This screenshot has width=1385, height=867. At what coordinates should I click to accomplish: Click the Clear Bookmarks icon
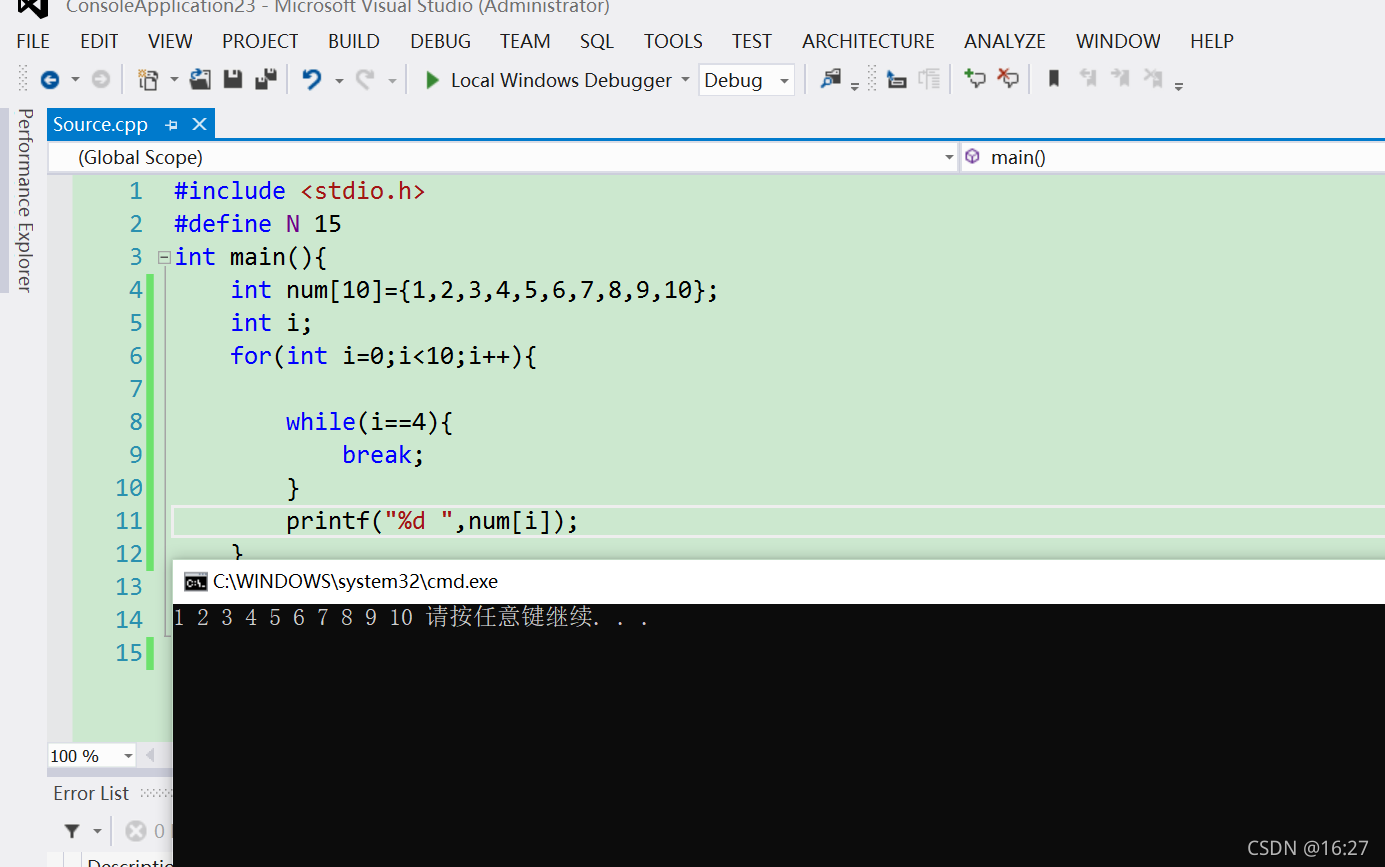click(x=1153, y=79)
